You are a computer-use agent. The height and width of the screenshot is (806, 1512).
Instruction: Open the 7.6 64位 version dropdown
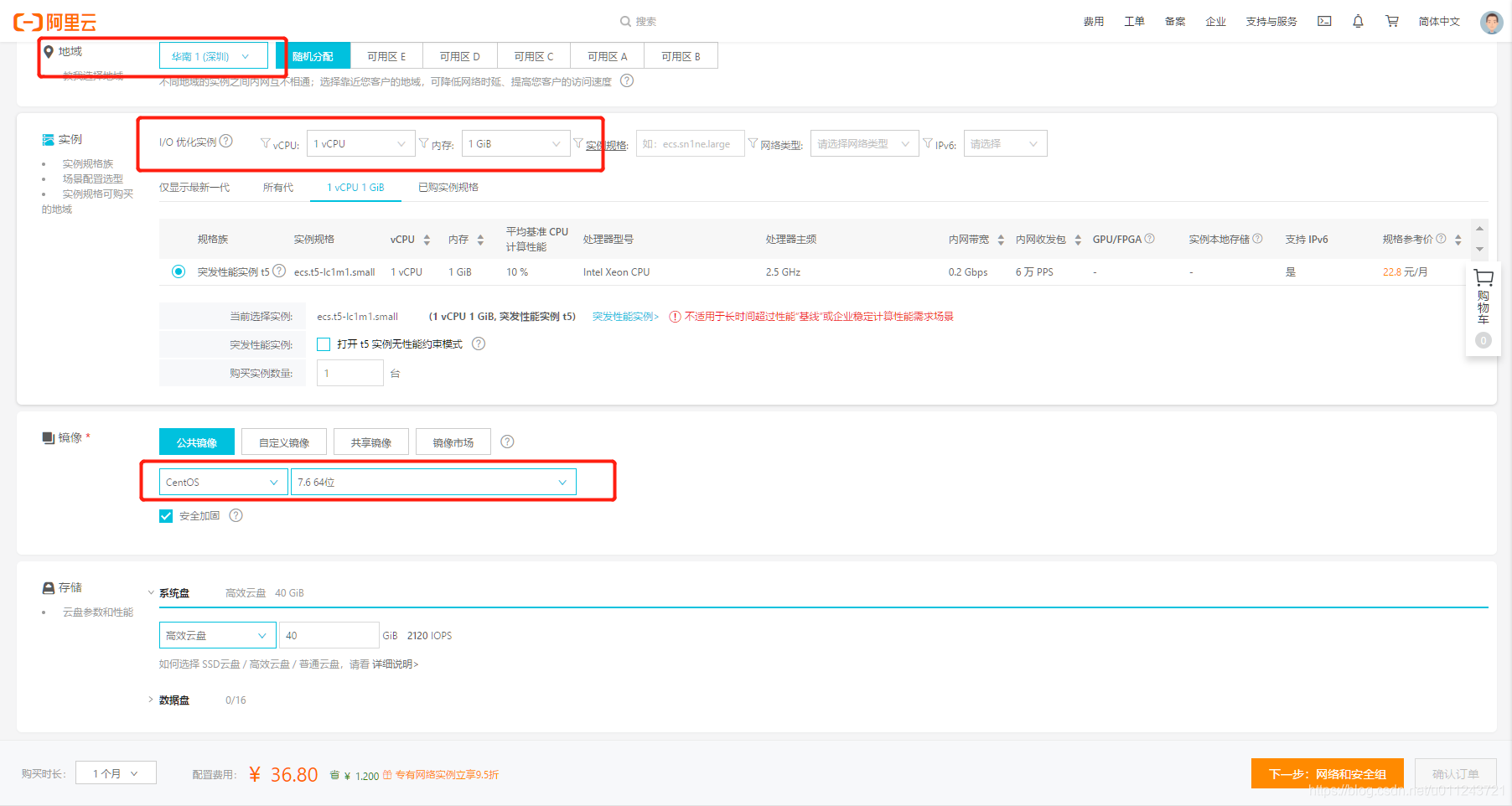click(433, 482)
